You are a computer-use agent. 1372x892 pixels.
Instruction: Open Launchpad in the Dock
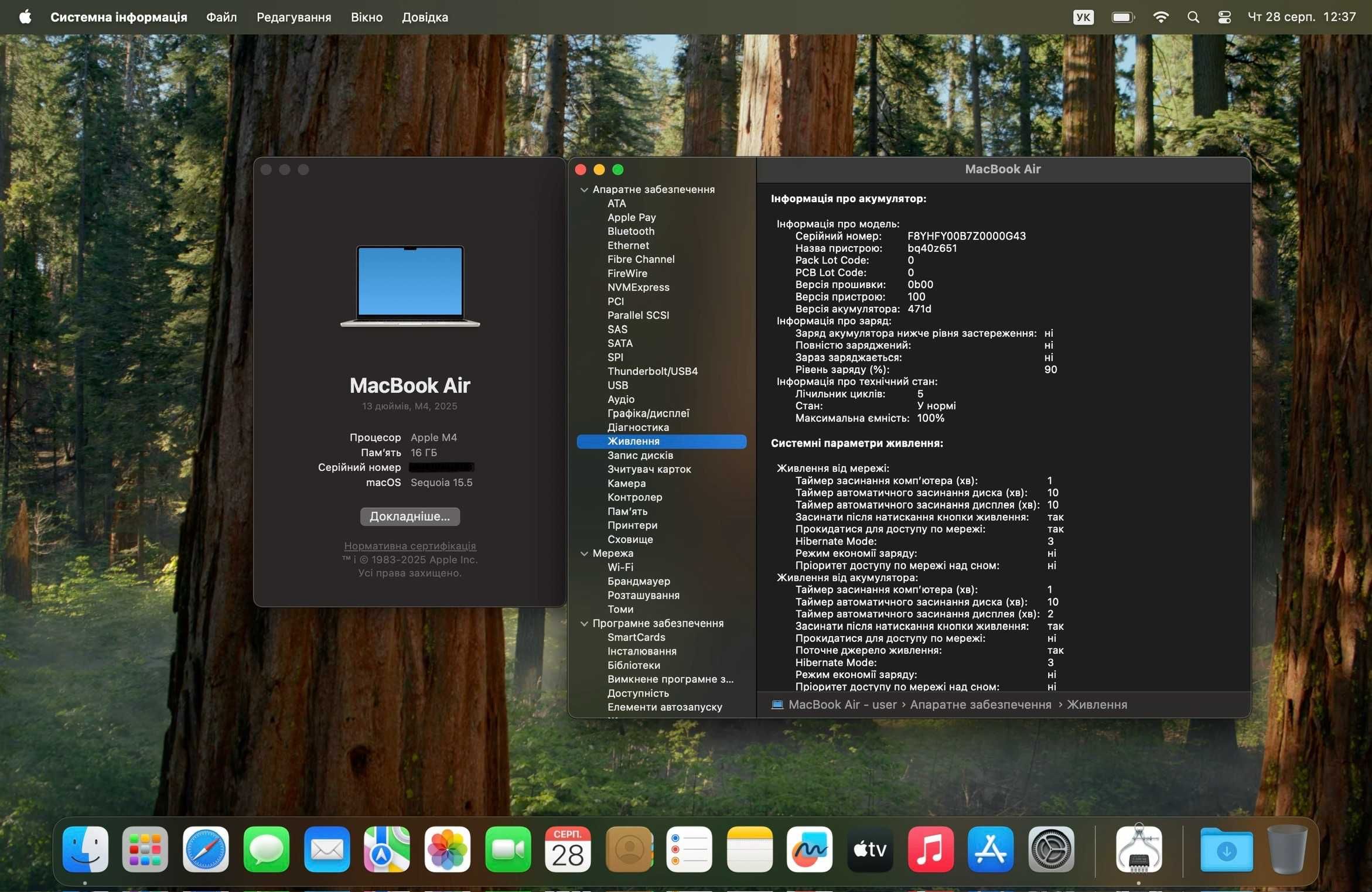pos(145,849)
